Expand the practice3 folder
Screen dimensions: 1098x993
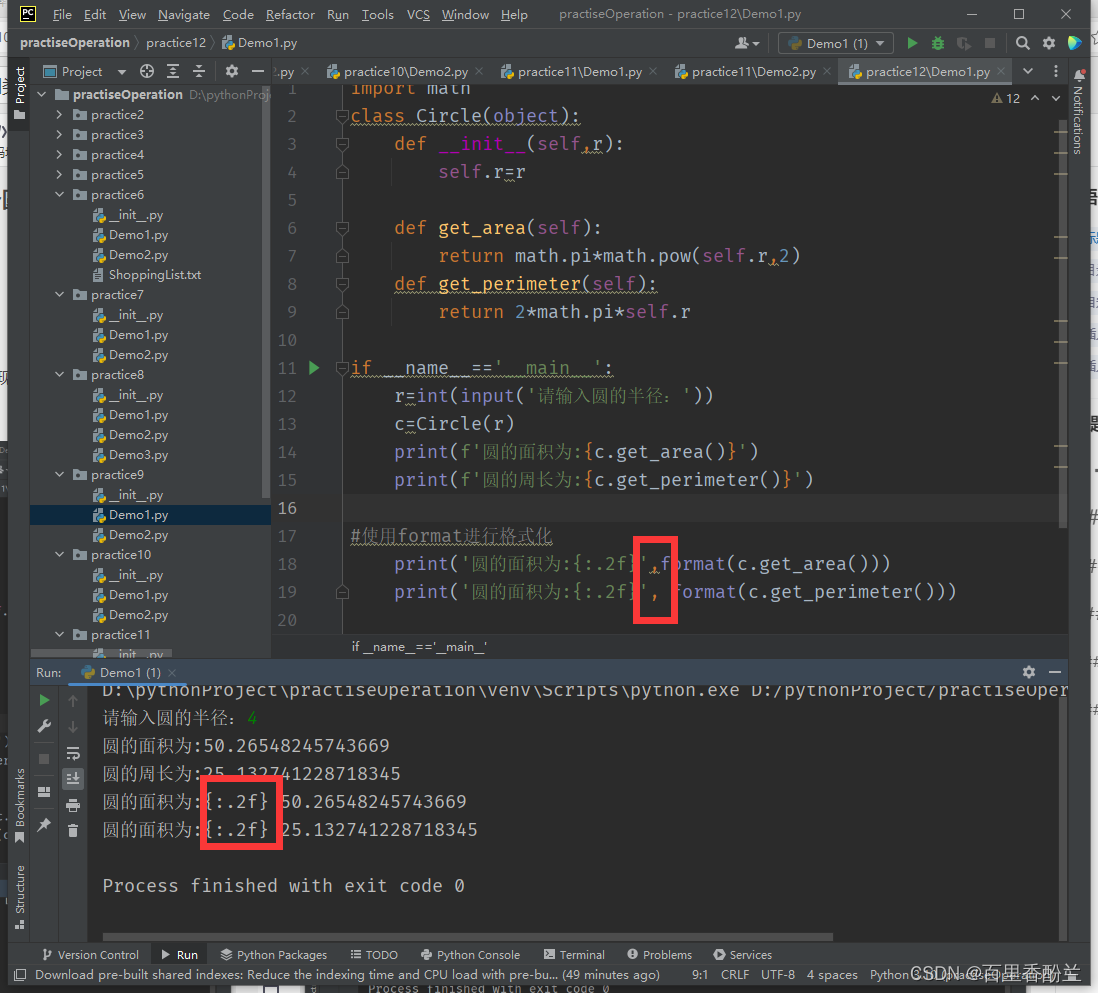[x=60, y=134]
